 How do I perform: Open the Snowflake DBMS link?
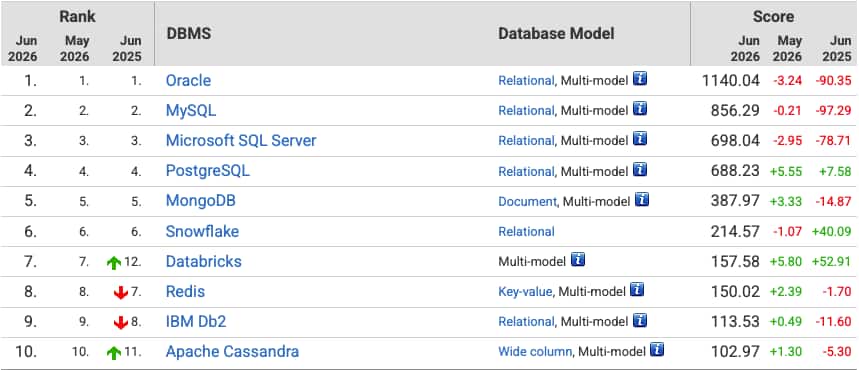point(202,231)
